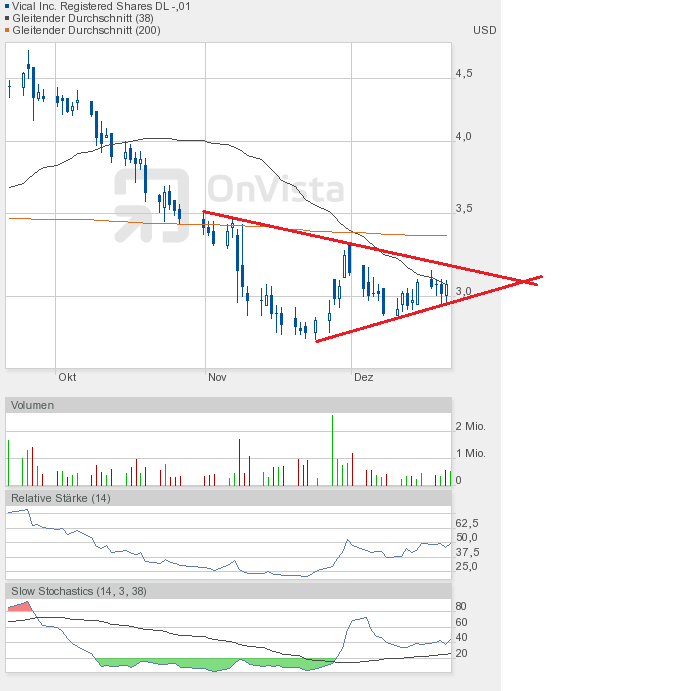
Task: Click the 62,5 RSI axis label
Action: pyautogui.click(x=467, y=523)
